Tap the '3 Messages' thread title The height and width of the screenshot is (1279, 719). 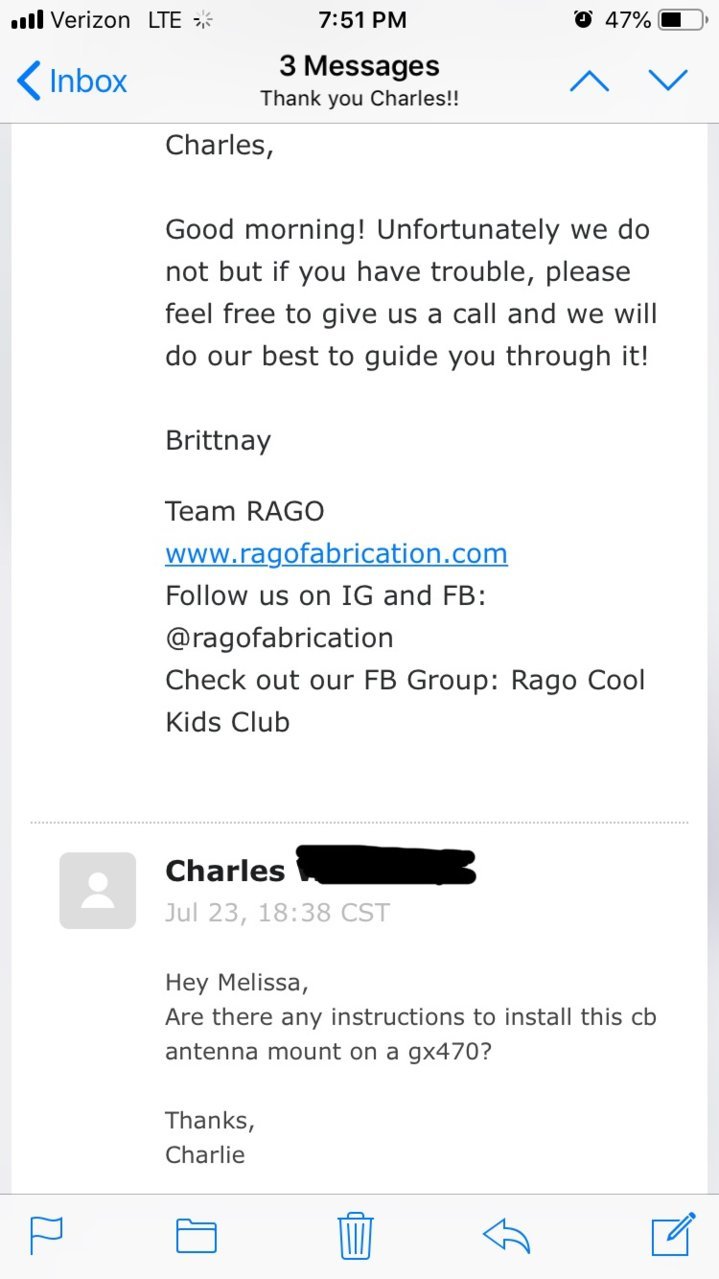click(359, 66)
